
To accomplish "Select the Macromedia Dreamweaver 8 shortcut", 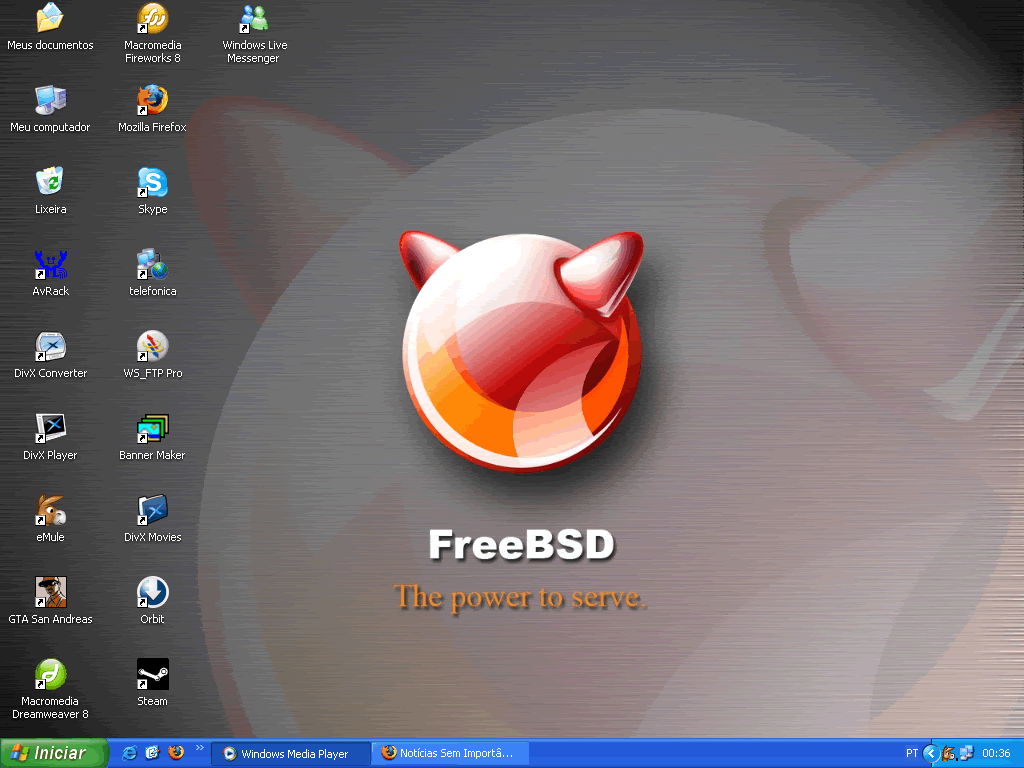I will [x=50, y=674].
